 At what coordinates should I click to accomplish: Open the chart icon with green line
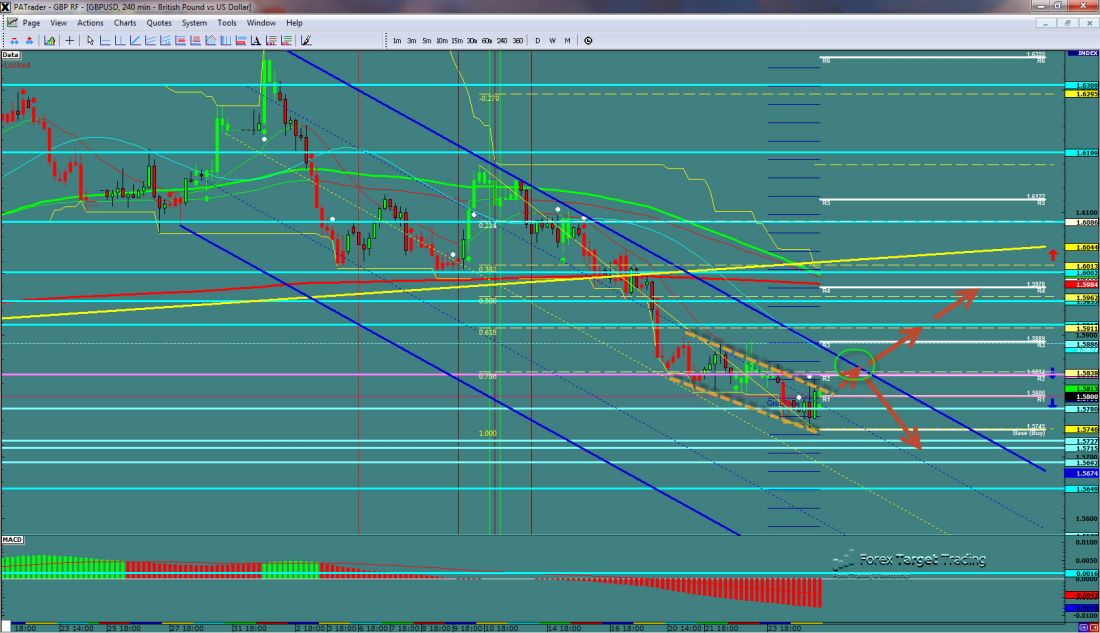pyautogui.click(x=47, y=41)
